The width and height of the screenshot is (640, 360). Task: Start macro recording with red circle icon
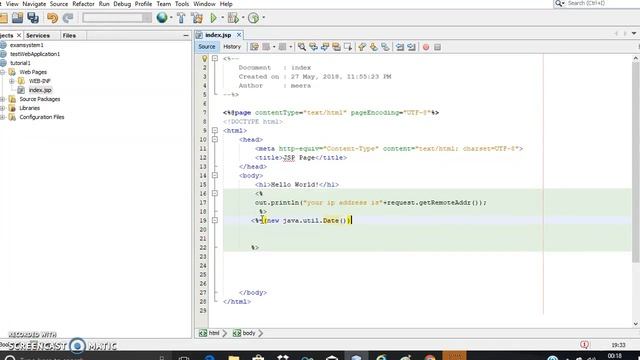point(426,47)
